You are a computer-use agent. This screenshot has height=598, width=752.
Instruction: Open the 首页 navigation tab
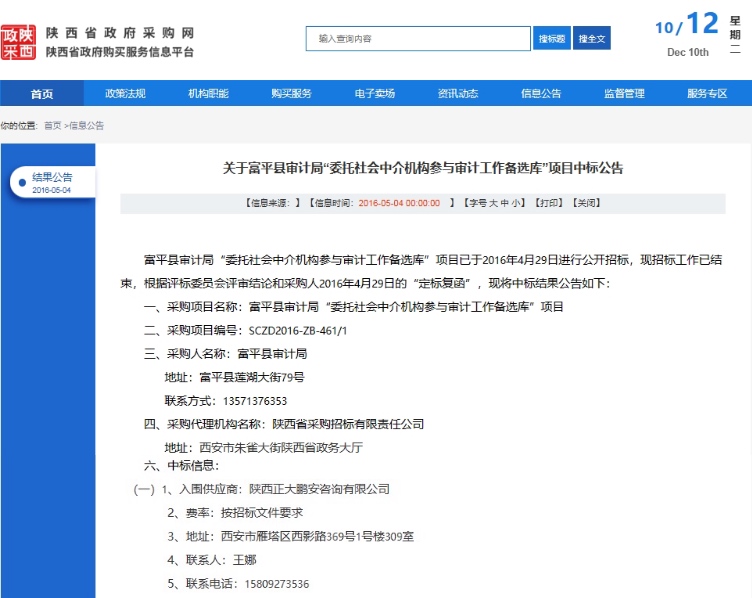(42, 94)
